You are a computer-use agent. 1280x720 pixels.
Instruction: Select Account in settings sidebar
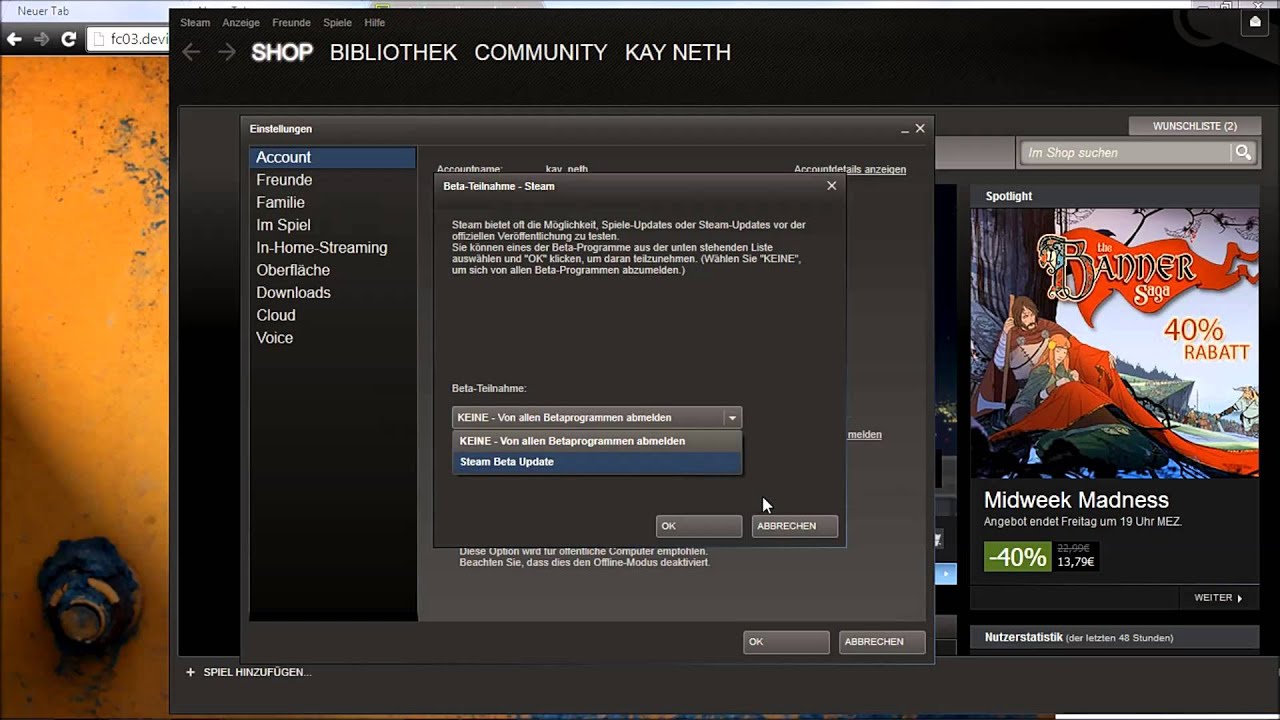(332, 157)
